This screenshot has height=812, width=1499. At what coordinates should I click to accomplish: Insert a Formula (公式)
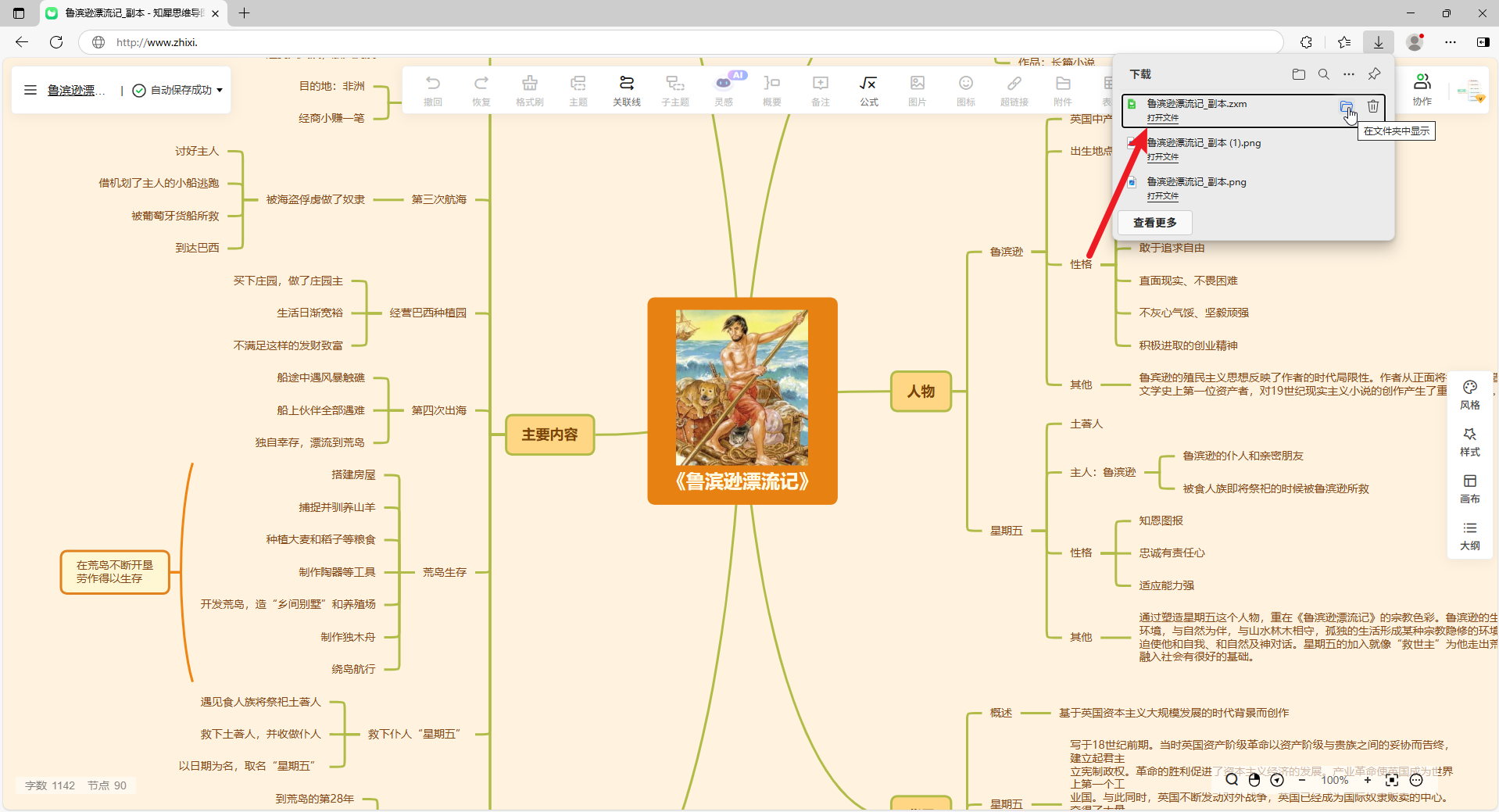coord(869,90)
